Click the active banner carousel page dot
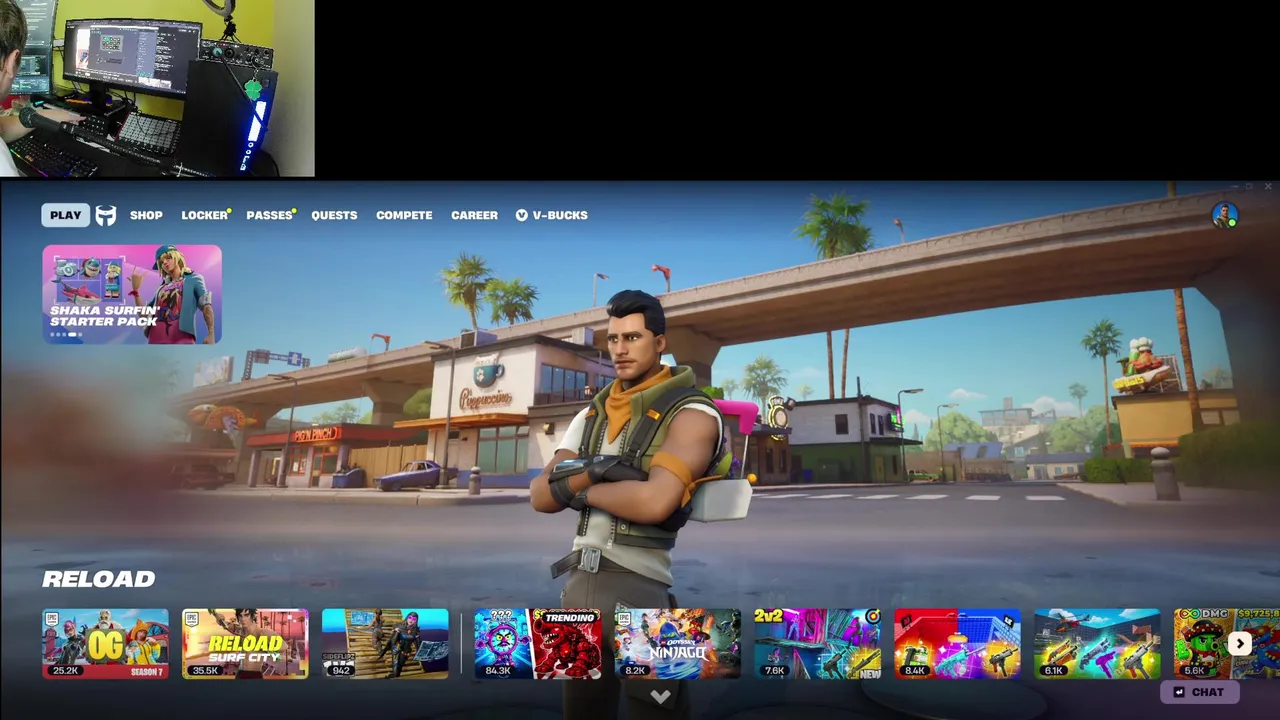Image resolution: width=1280 pixels, height=720 pixels. 72,335
